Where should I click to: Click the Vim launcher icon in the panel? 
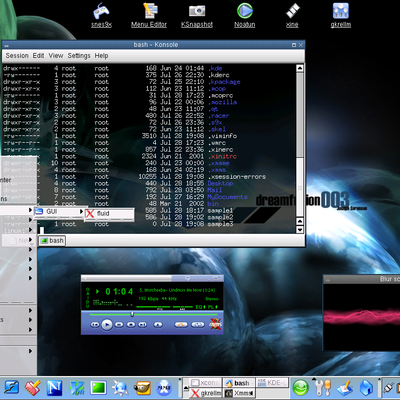pos(76,388)
